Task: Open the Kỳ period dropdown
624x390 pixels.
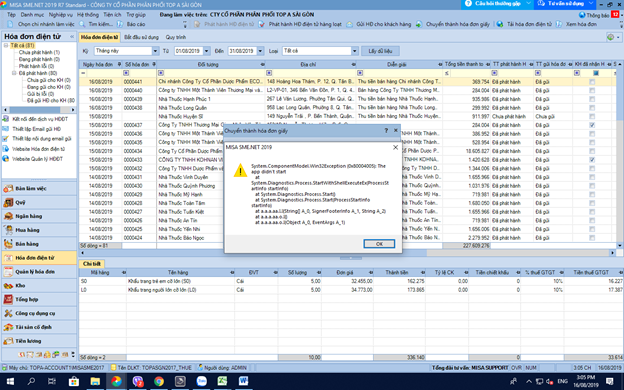Action: pos(155,51)
